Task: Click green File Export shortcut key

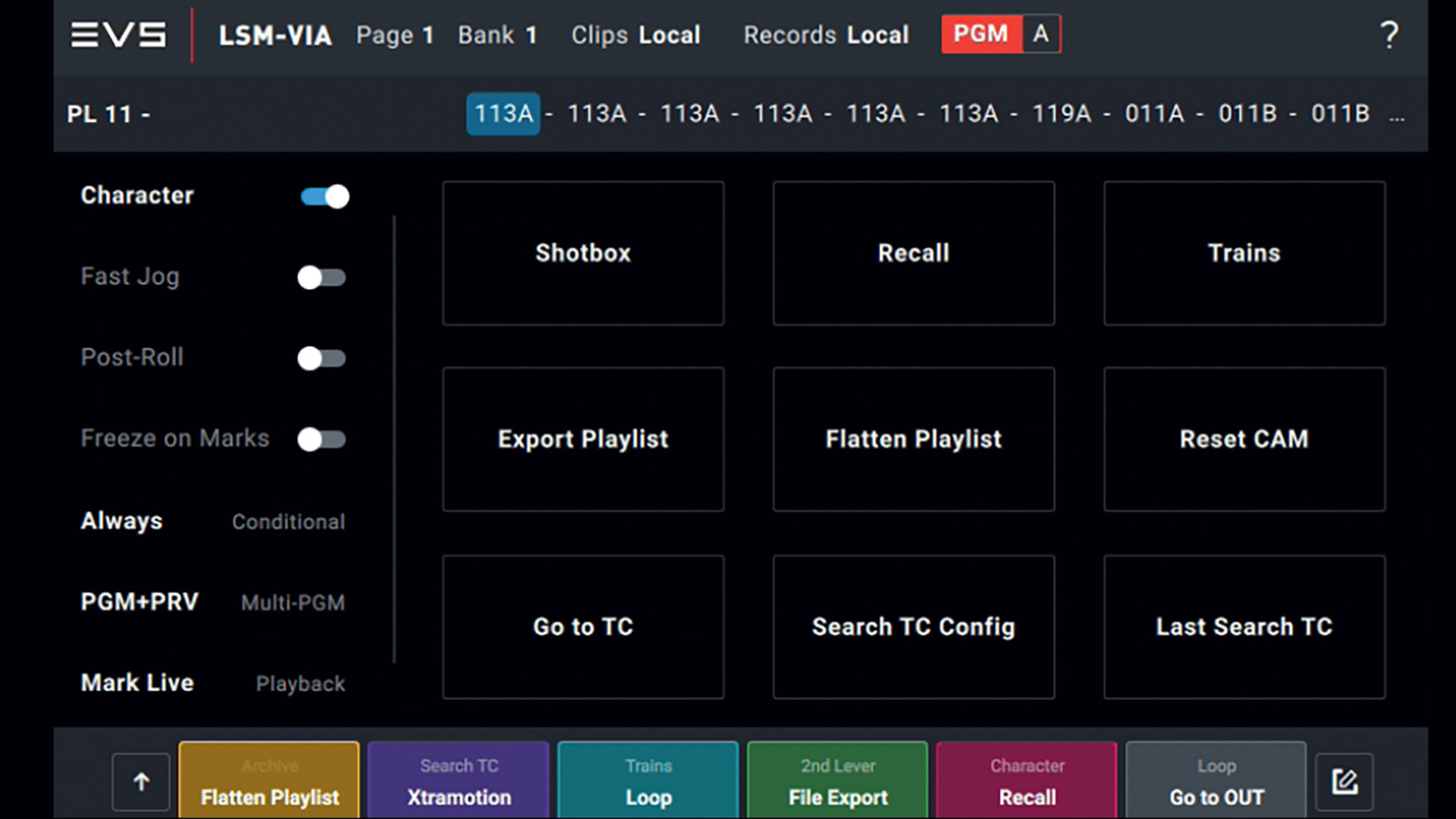Action: click(x=837, y=781)
